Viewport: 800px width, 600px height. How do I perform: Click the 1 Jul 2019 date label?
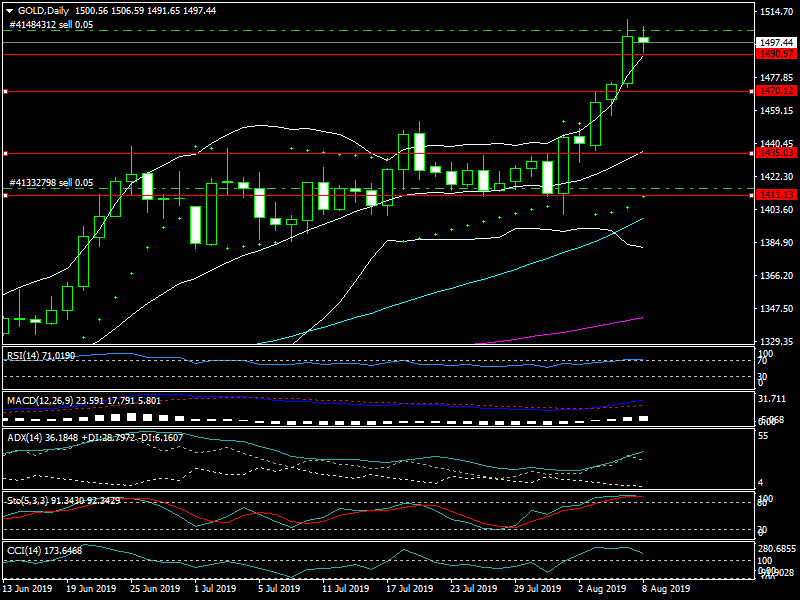coord(215,589)
